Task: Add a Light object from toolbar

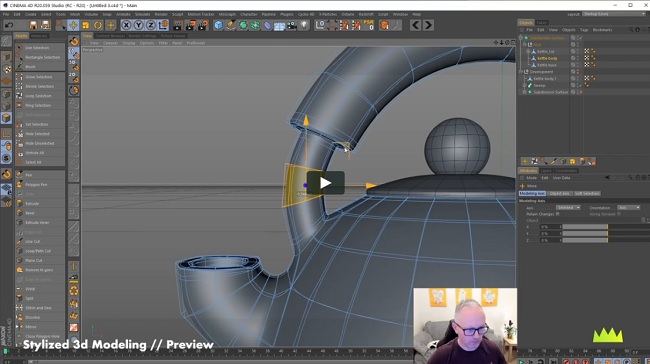Action: pyautogui.click(x=304, y=25)
